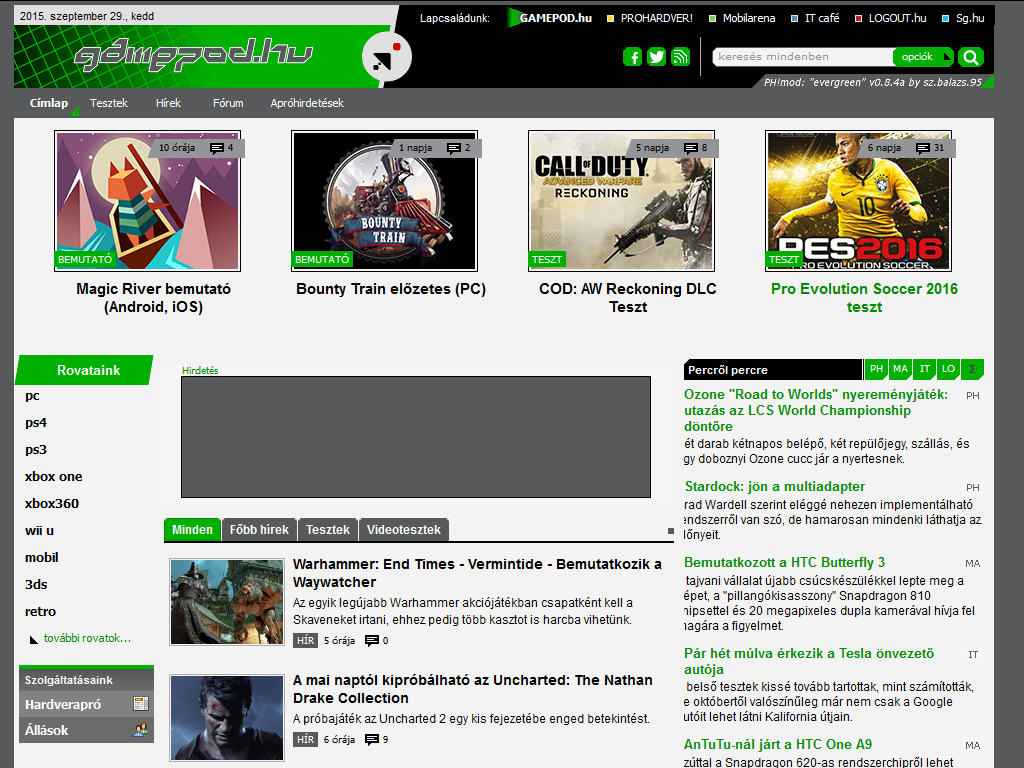This screenshot has width=1024, height=768.
Task: Open the Hírek menu item
Action: tap(168, 103)
